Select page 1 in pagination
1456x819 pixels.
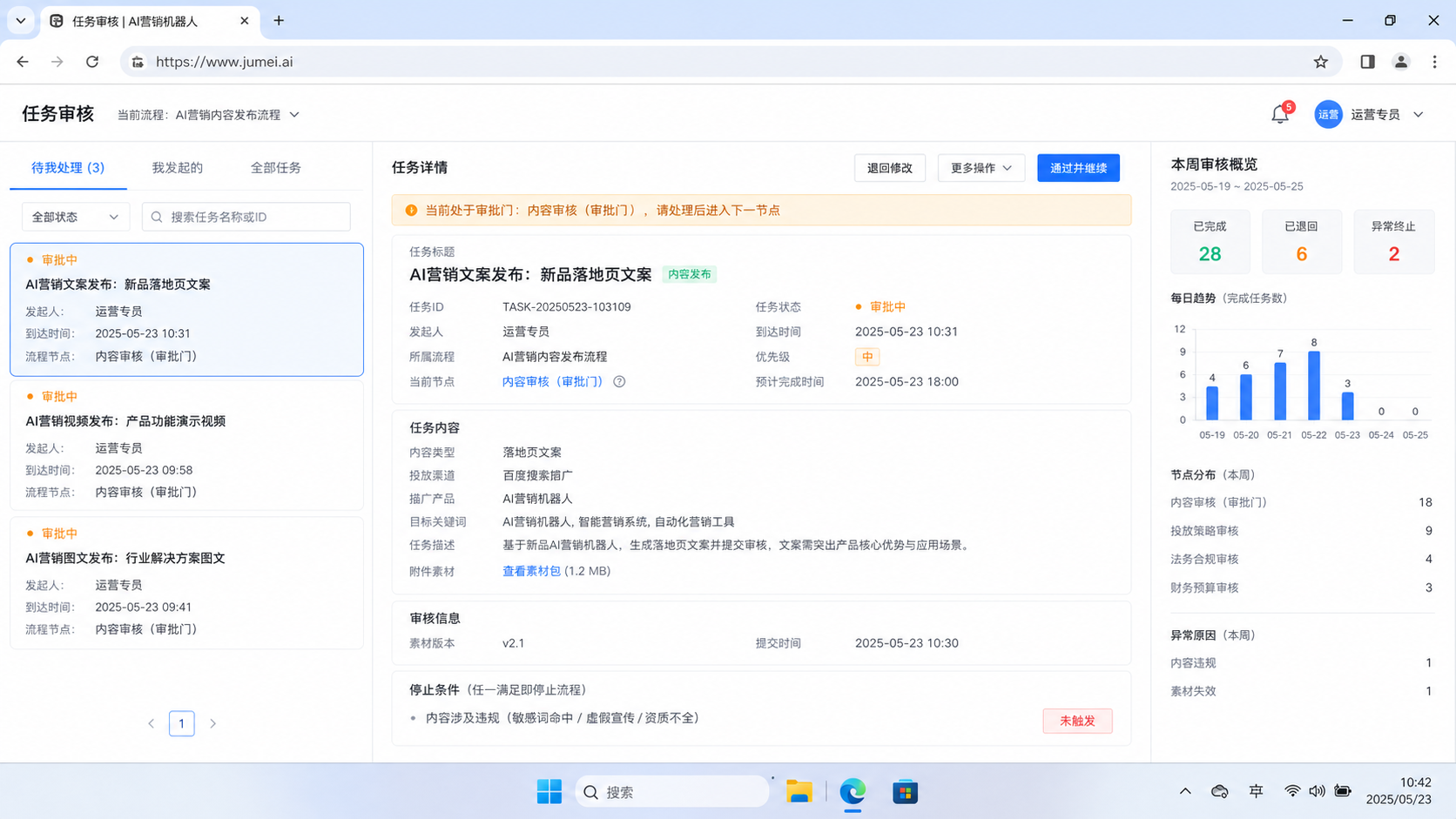[x=181, y=723]
